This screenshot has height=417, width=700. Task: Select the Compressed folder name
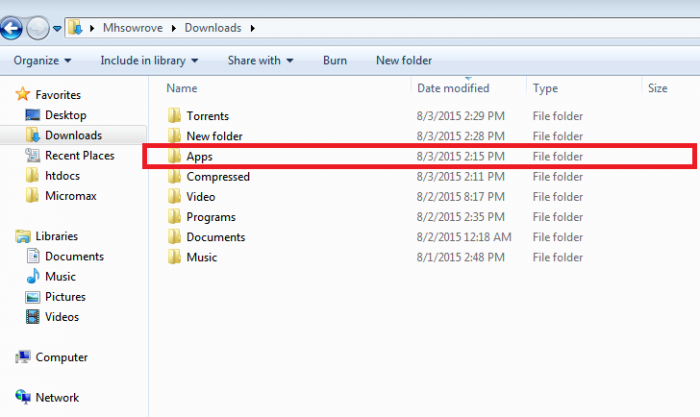point(218,177)
